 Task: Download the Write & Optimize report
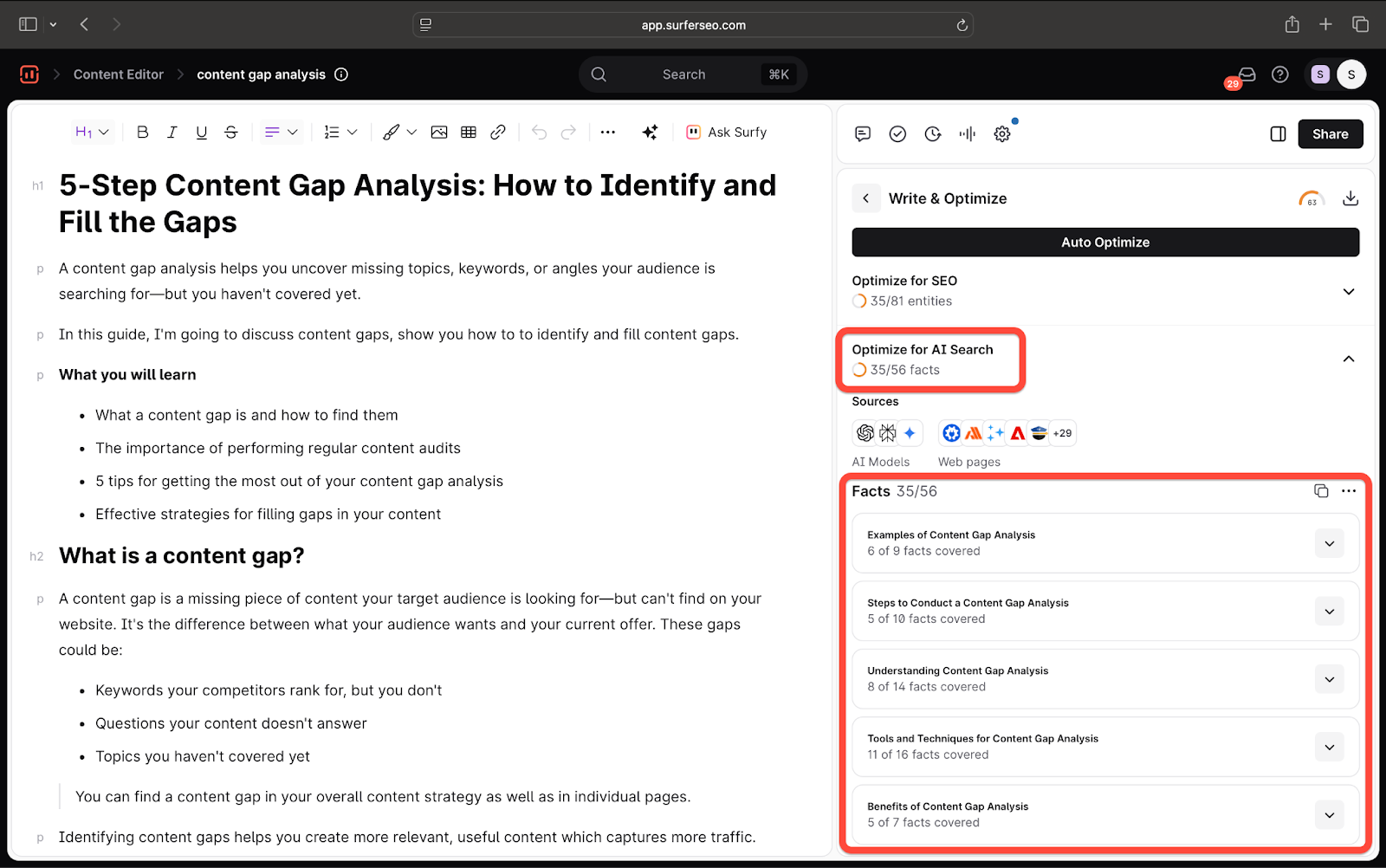(1350, 198)
